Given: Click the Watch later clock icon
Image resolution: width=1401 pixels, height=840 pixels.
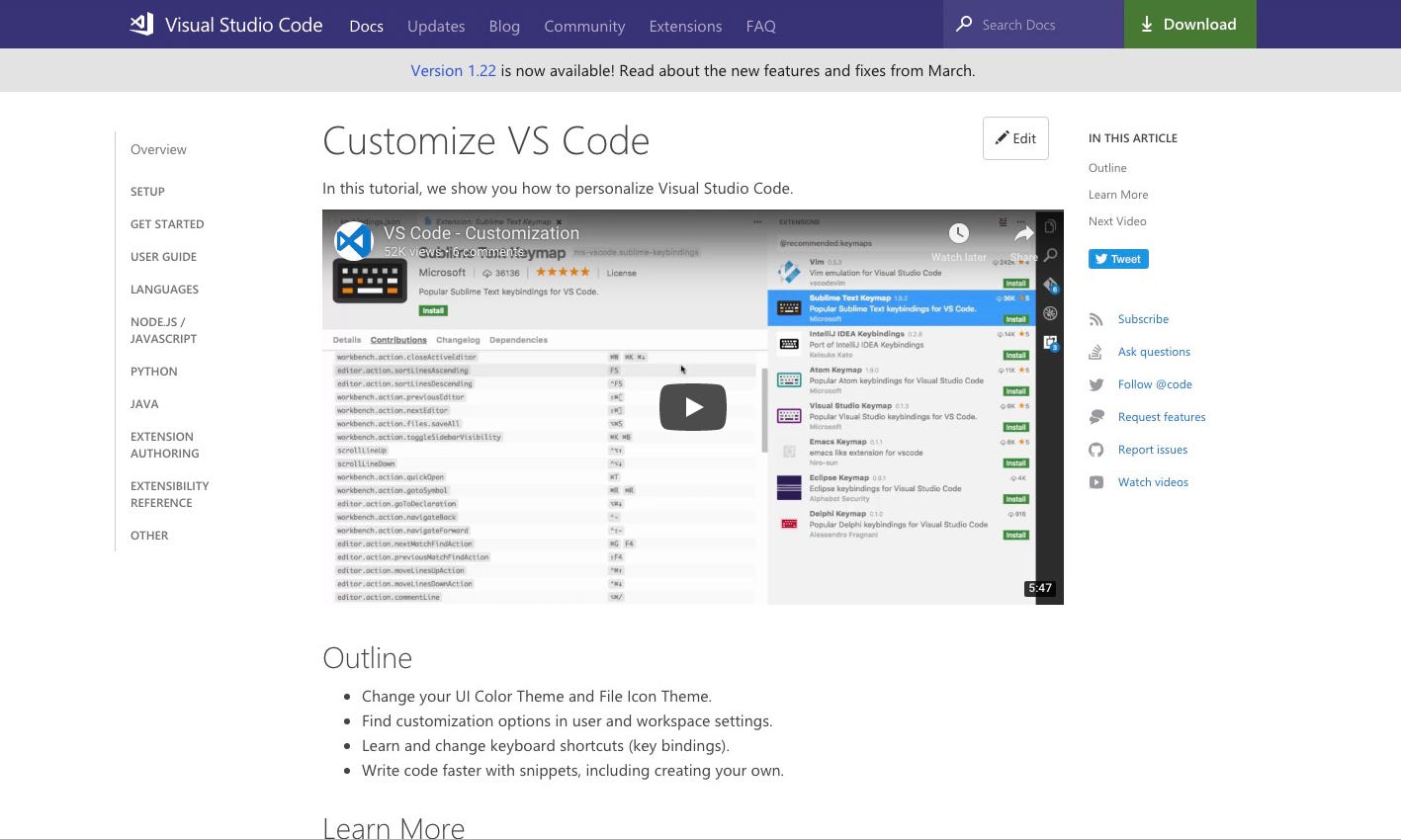Looking at the screenshot, I should point(958,233).
